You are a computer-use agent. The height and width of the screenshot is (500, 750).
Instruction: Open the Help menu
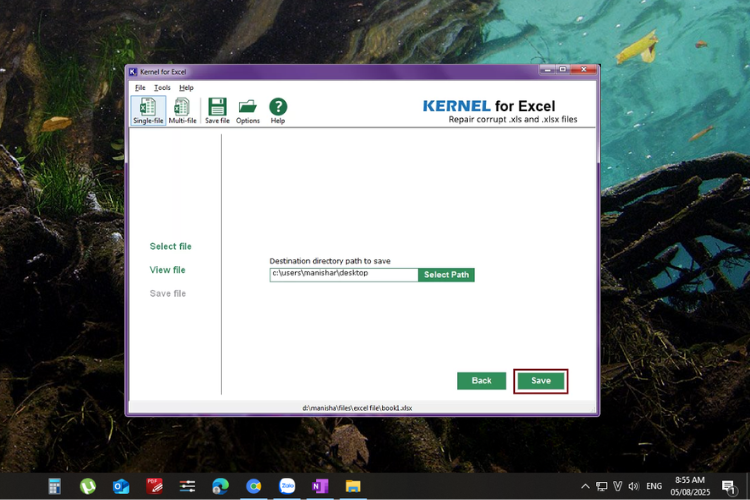tap(186, 88)
